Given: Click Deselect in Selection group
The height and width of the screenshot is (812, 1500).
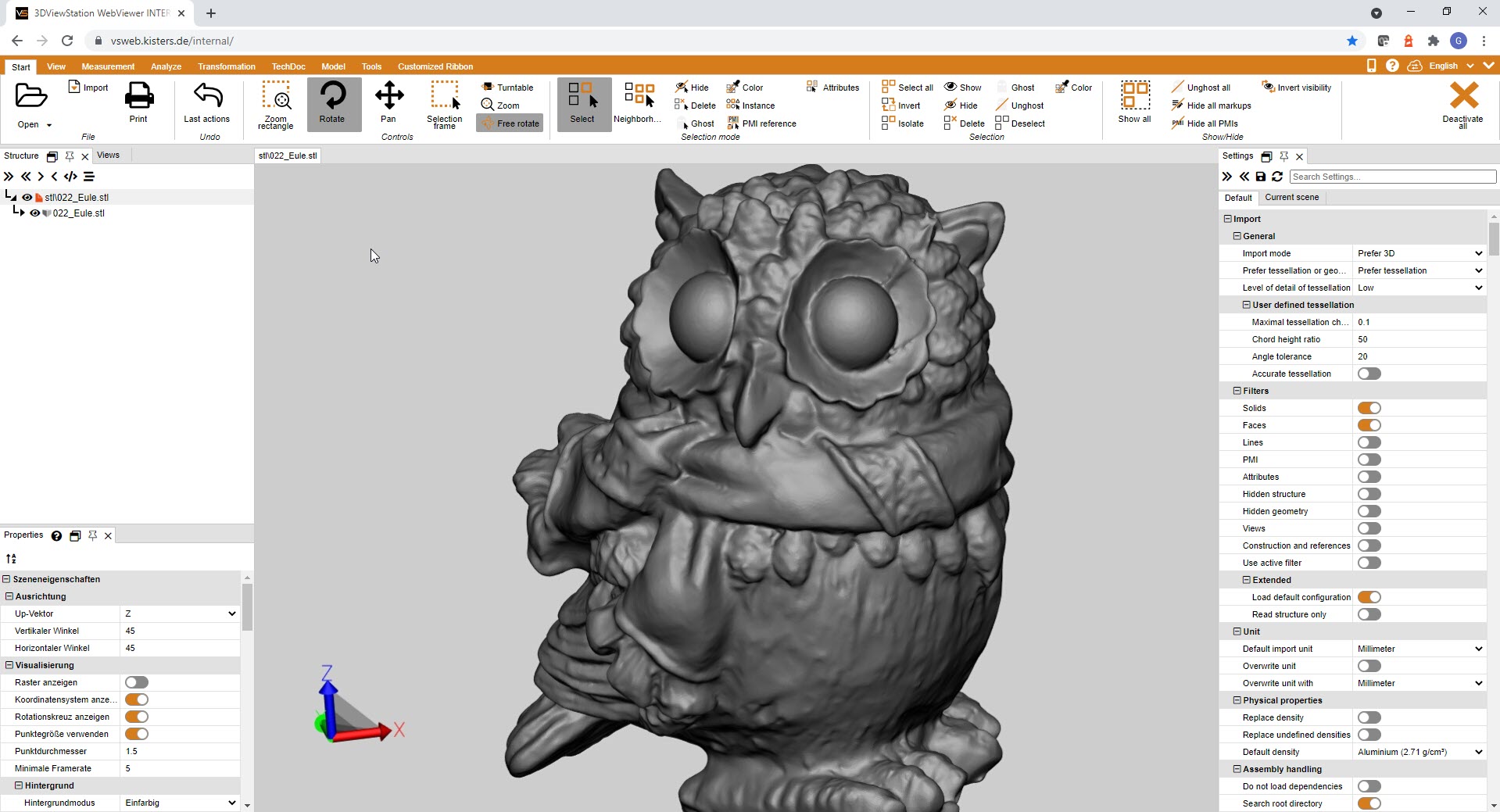Looking at the screenshot, I should 1020,123.
